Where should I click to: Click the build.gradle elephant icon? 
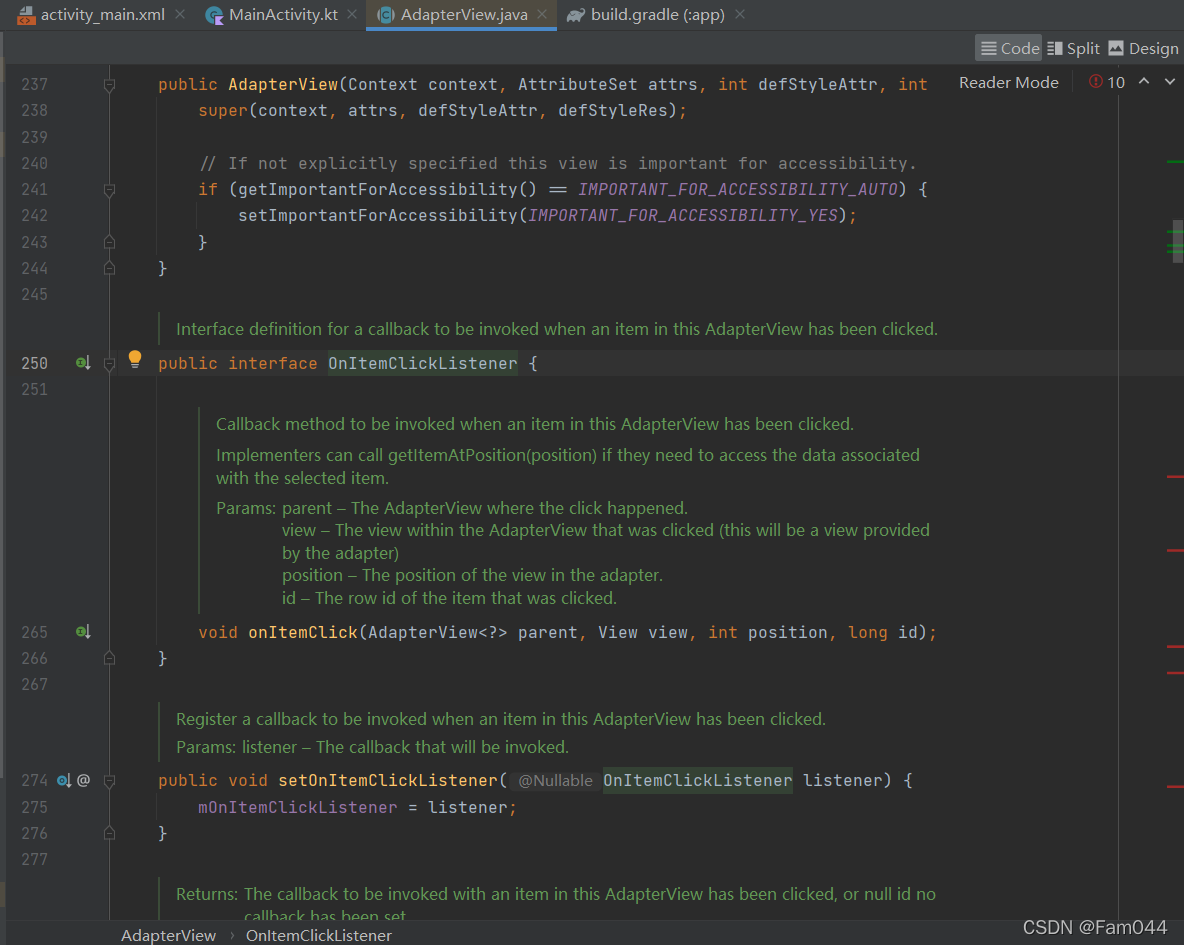(x=576, y=15)
